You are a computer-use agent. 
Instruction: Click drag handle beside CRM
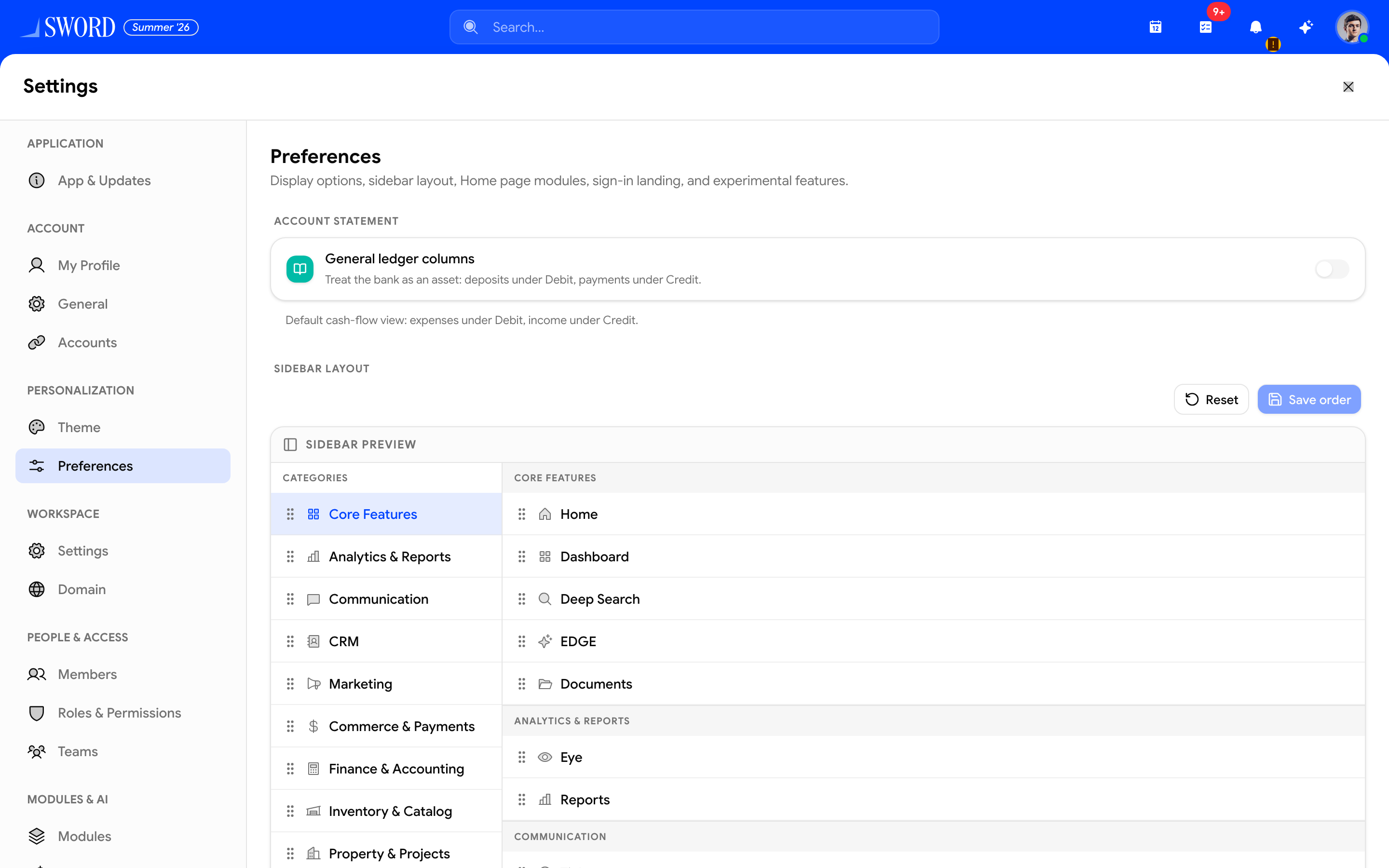coord(290,641)
